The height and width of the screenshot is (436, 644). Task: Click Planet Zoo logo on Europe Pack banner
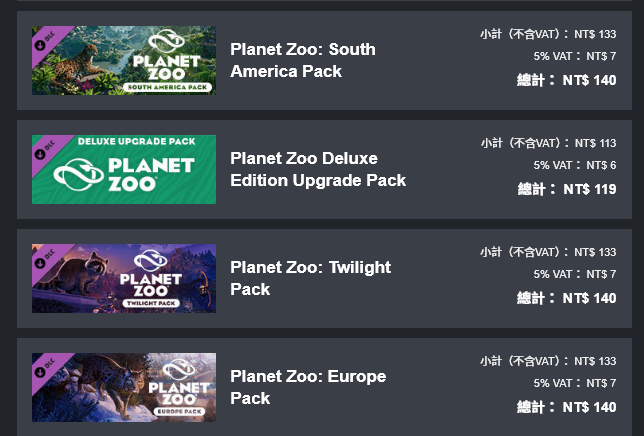179,382
